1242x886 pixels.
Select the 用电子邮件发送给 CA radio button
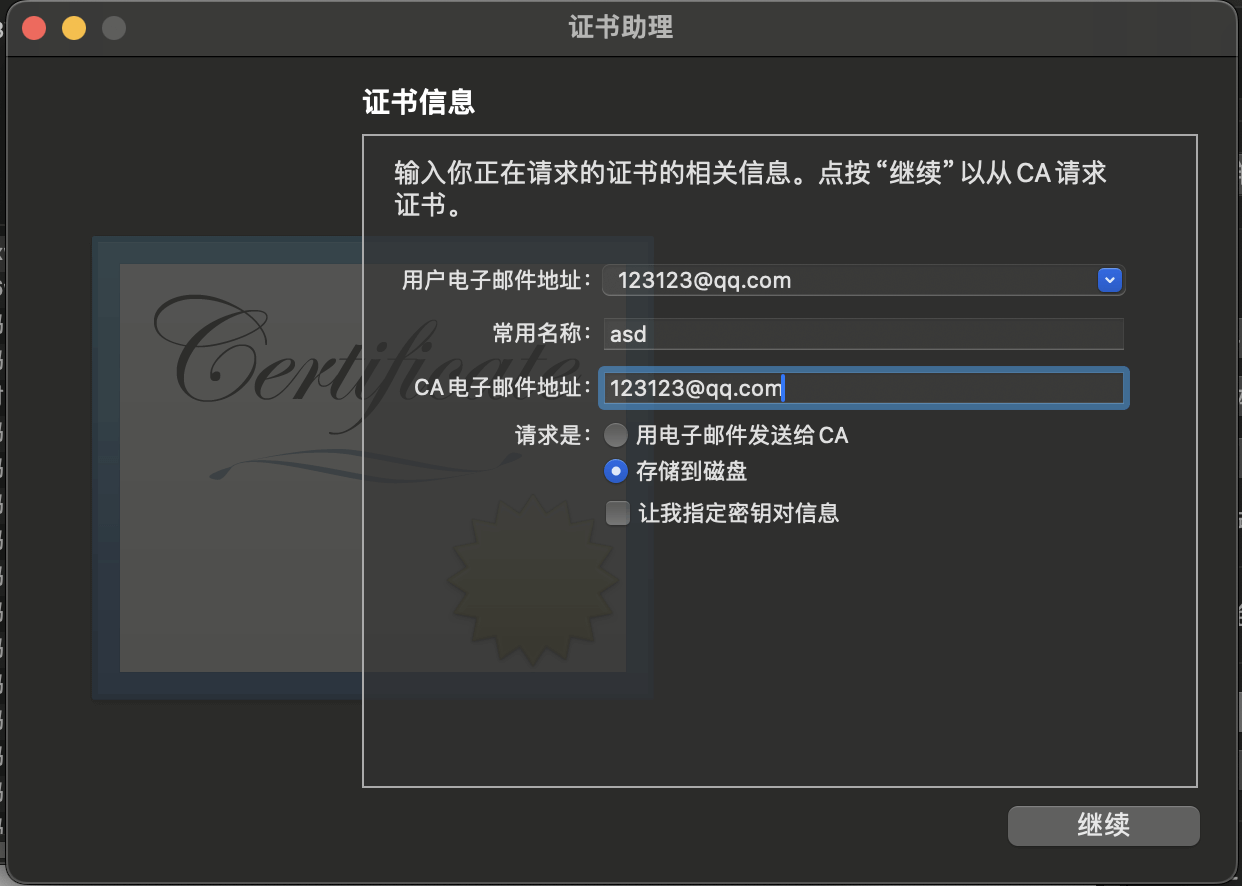tap(616, 435)
